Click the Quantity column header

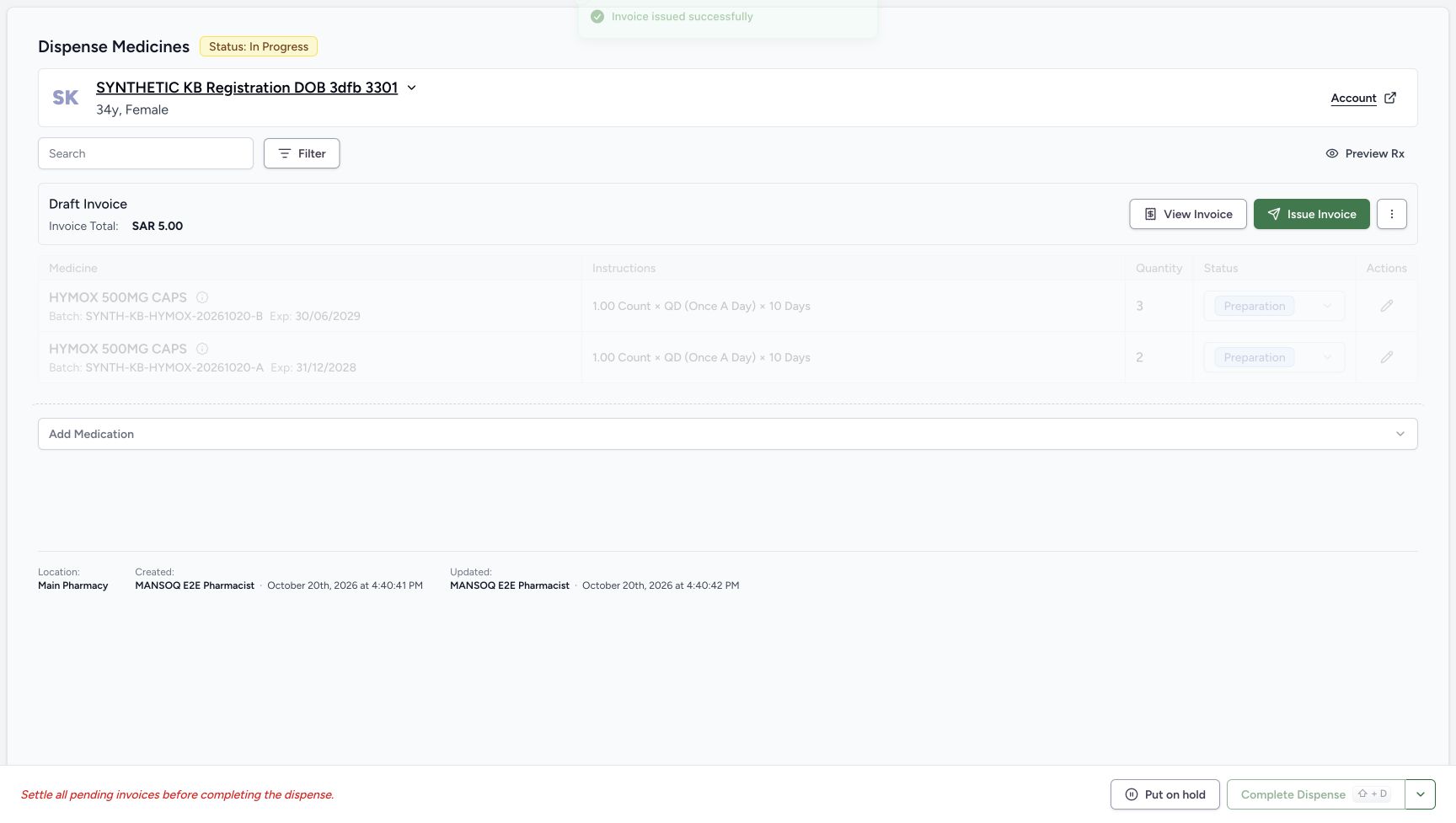[1159, 268]
